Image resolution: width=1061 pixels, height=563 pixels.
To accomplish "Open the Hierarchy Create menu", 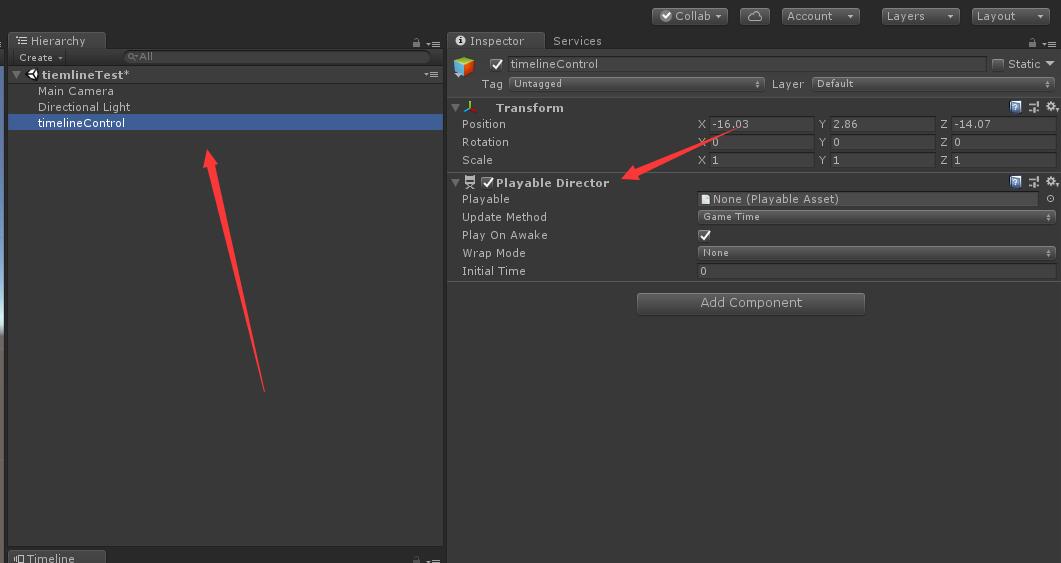I will click(41, 58).
